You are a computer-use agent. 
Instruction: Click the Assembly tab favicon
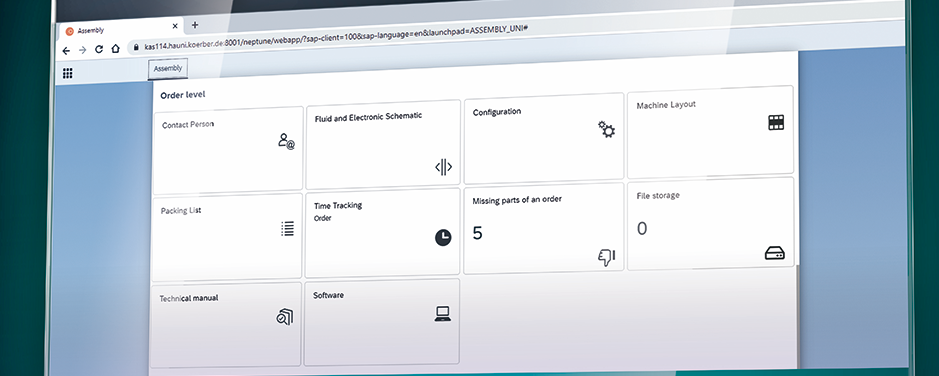pos(69,32)
